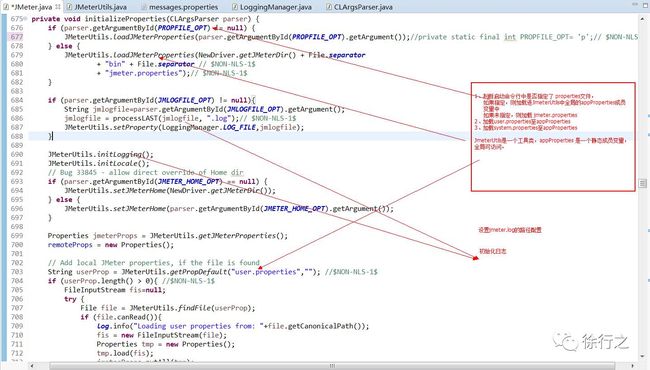Close the JMeter.java tab with its X
This screenshot has height=370, width=650.
pyautogui.click(x=58, y=7)
